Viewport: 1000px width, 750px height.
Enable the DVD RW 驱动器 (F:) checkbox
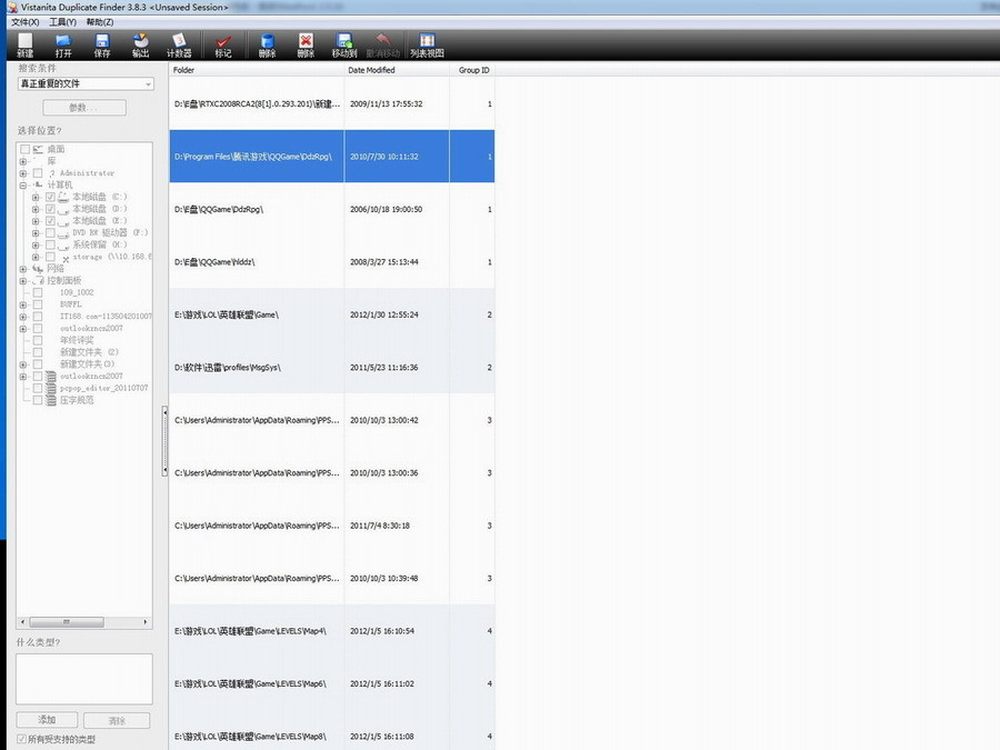(x=50, y=233)
